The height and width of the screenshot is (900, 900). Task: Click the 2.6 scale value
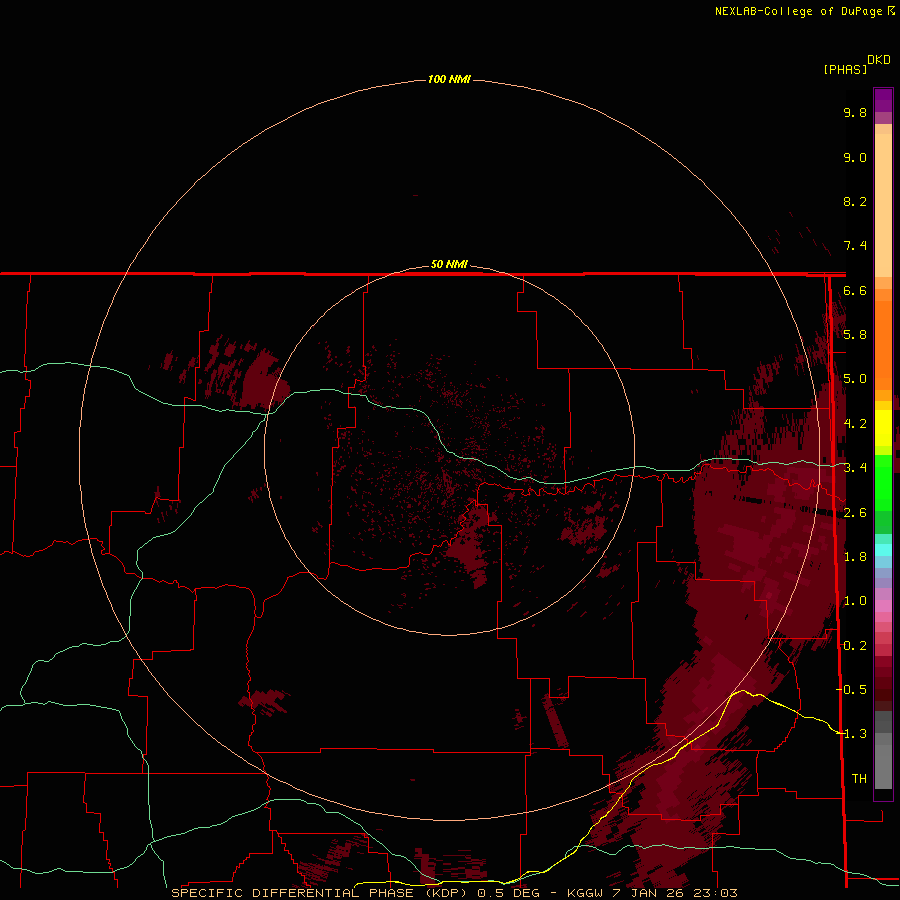coord(855,513)
